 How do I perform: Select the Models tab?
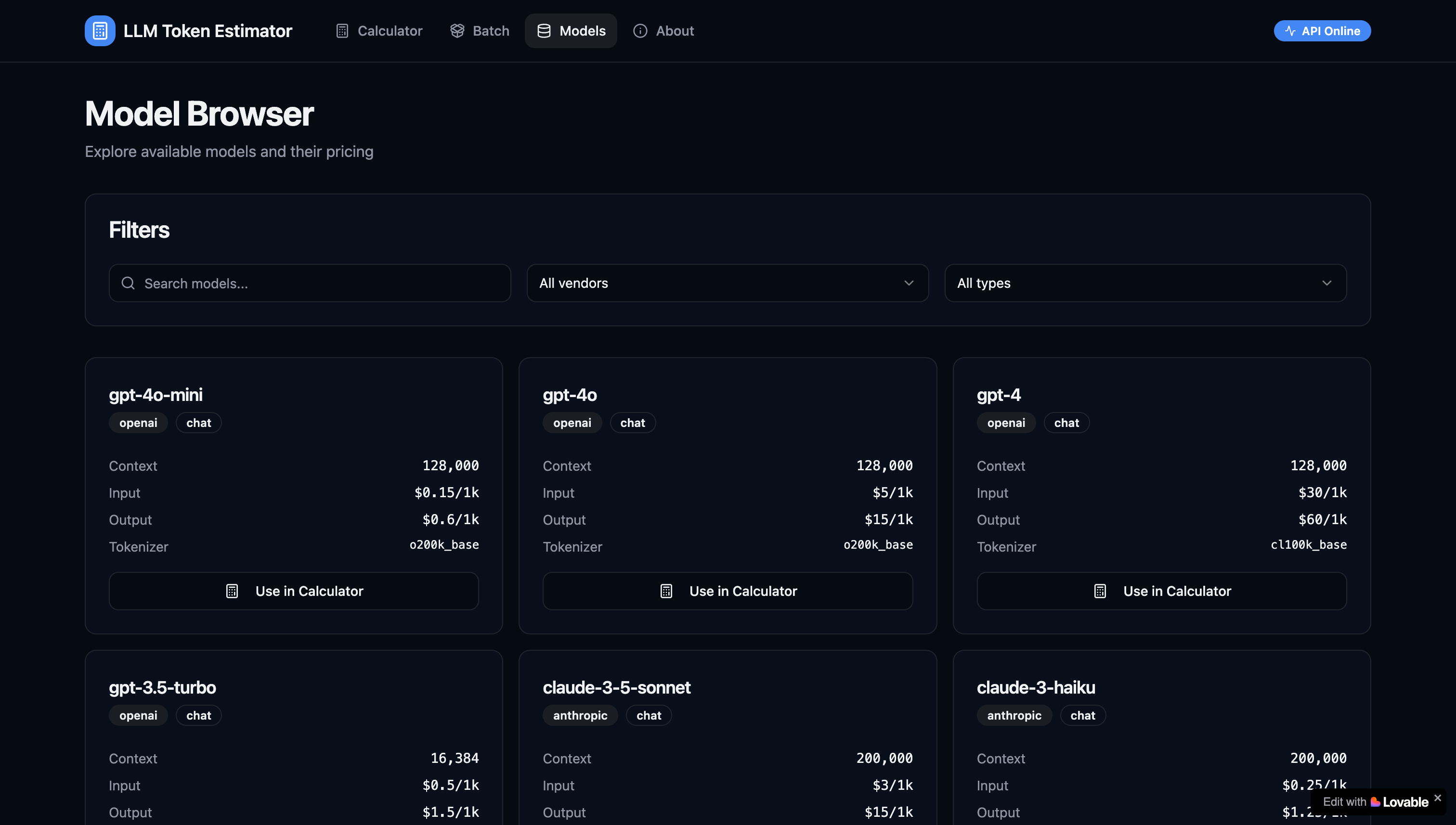(x=571, y=31)
